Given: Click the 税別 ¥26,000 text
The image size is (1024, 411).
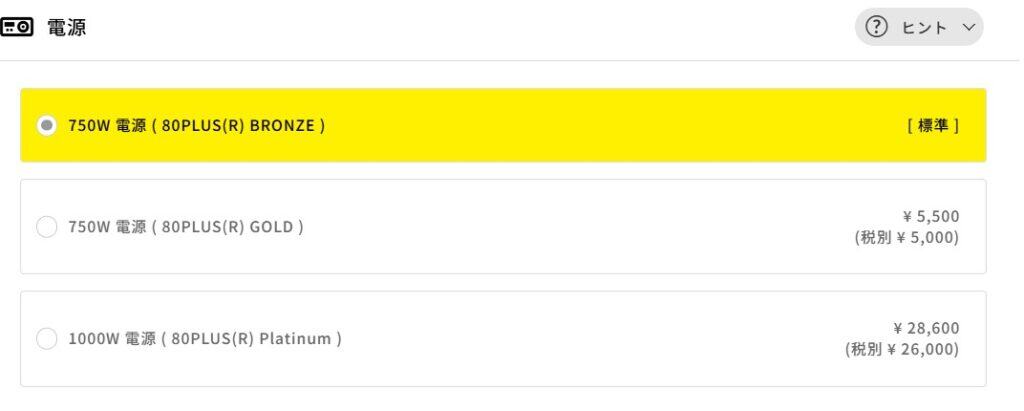Looking at the screenshot, I should pyautogui.click(x=902, y=350).
